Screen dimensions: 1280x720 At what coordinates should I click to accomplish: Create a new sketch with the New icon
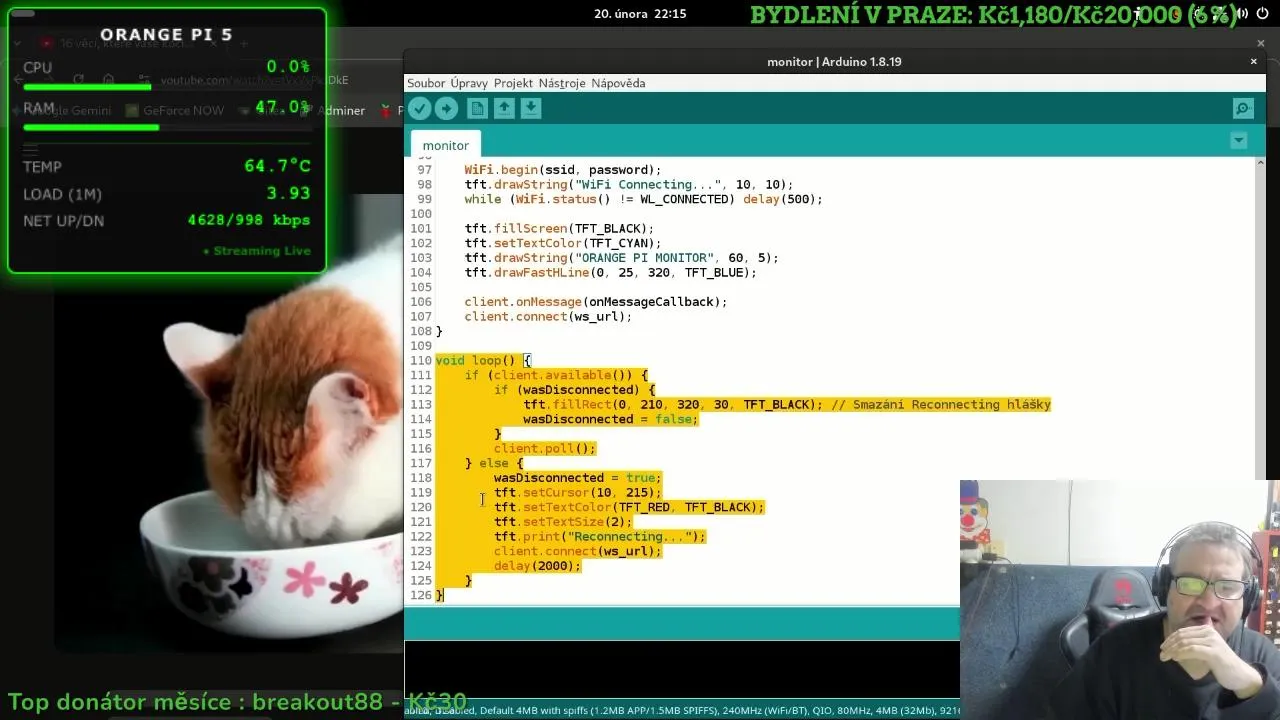click(x=478, y=109)
